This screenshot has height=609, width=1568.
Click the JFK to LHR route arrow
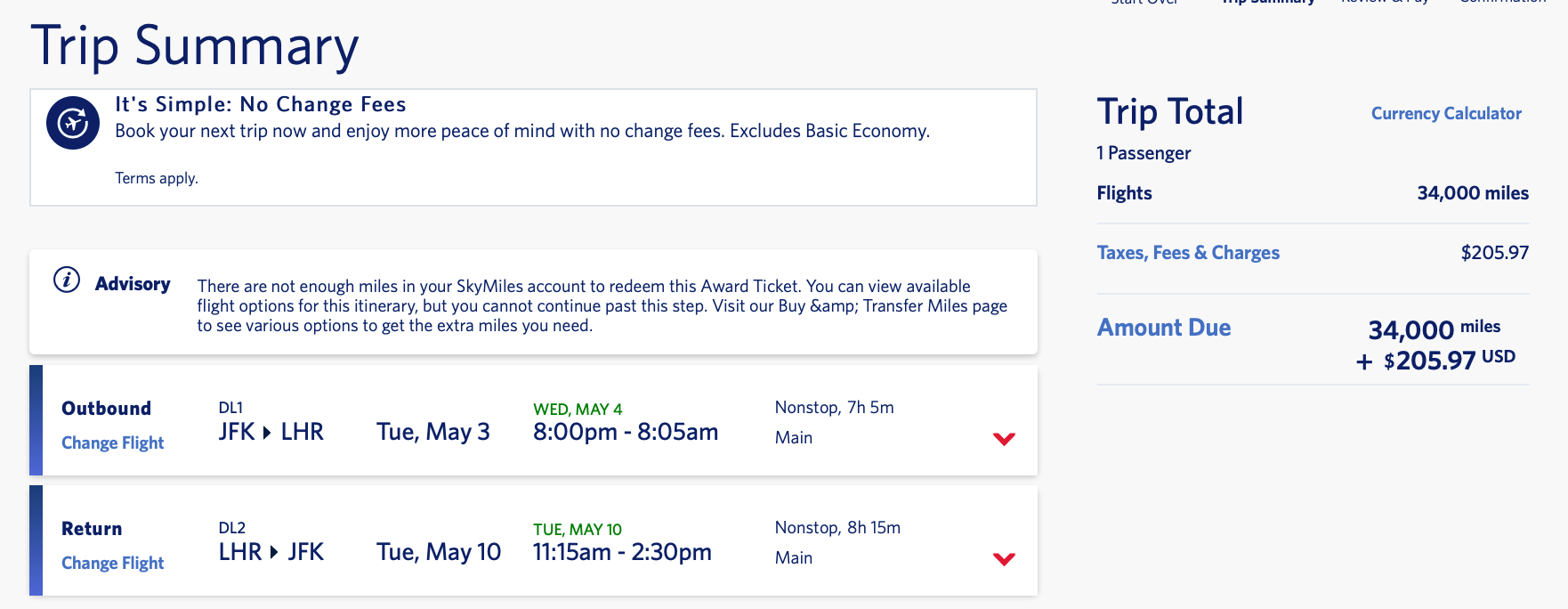coord(267,433)
